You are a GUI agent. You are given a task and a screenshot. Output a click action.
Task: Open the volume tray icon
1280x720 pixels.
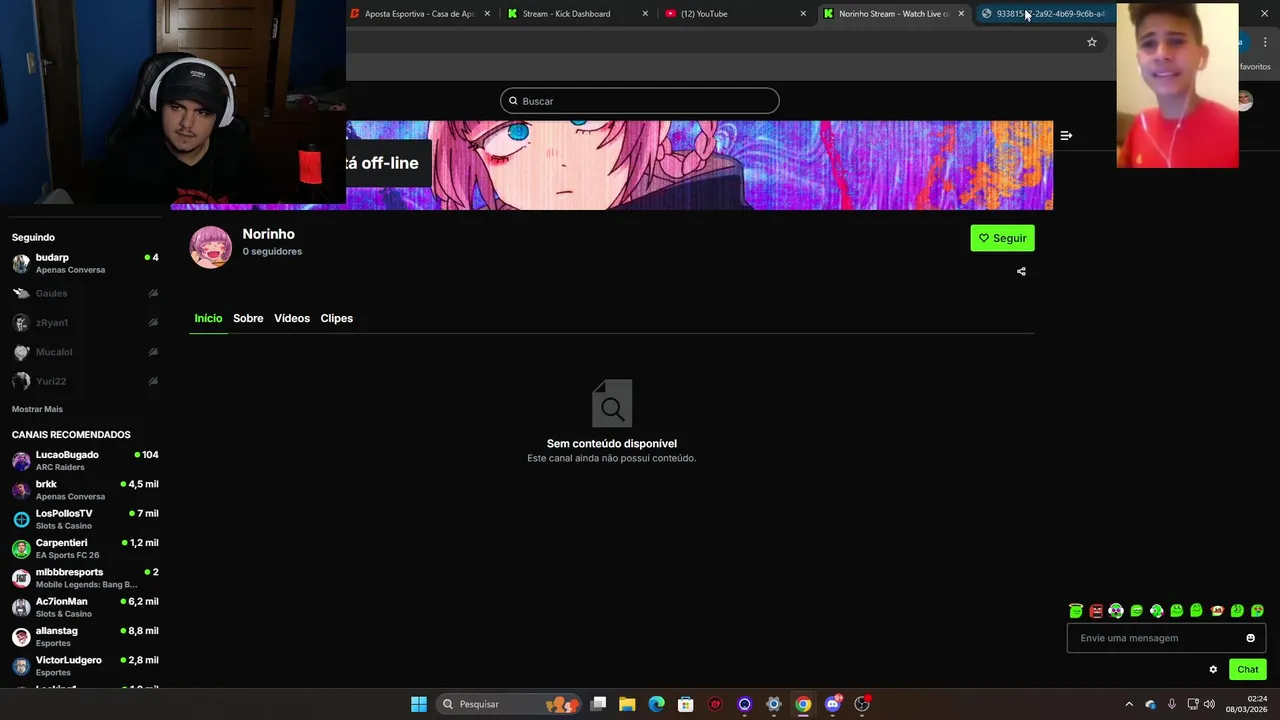pyautogui.click(x=1209, y=704)
